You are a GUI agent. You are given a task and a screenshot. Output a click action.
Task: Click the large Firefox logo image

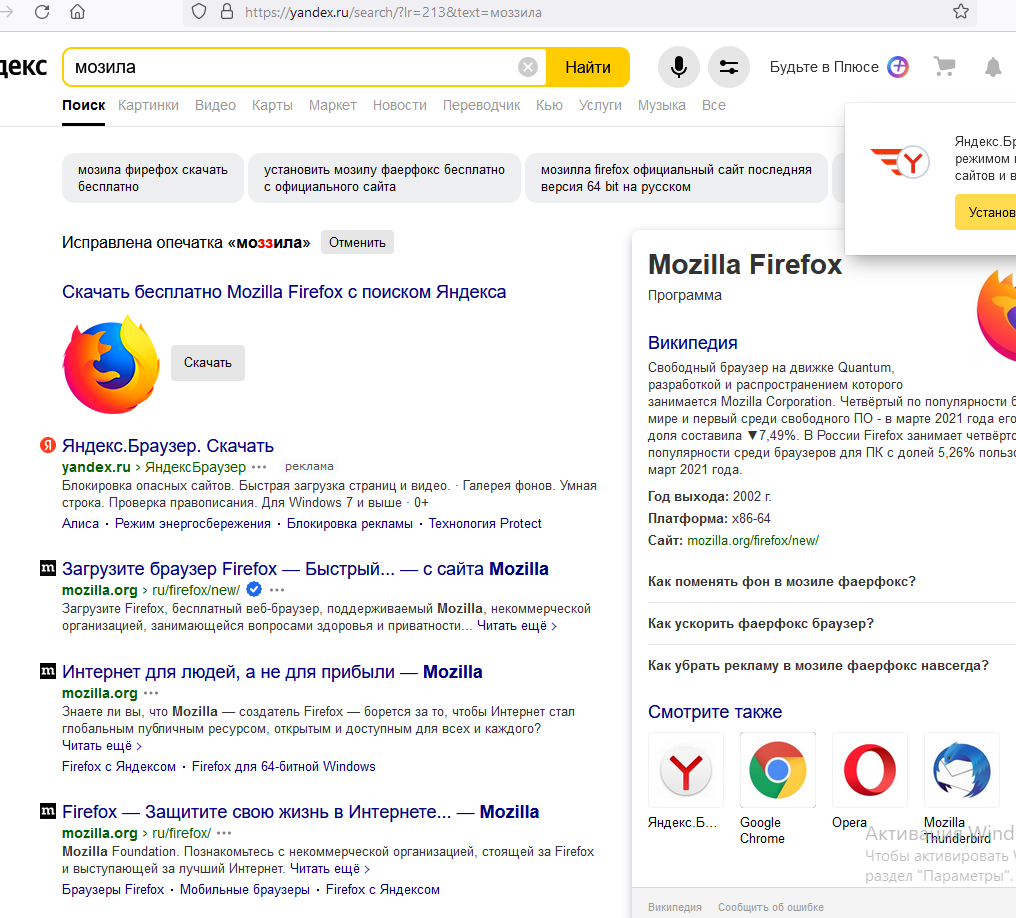coord(111,365)
